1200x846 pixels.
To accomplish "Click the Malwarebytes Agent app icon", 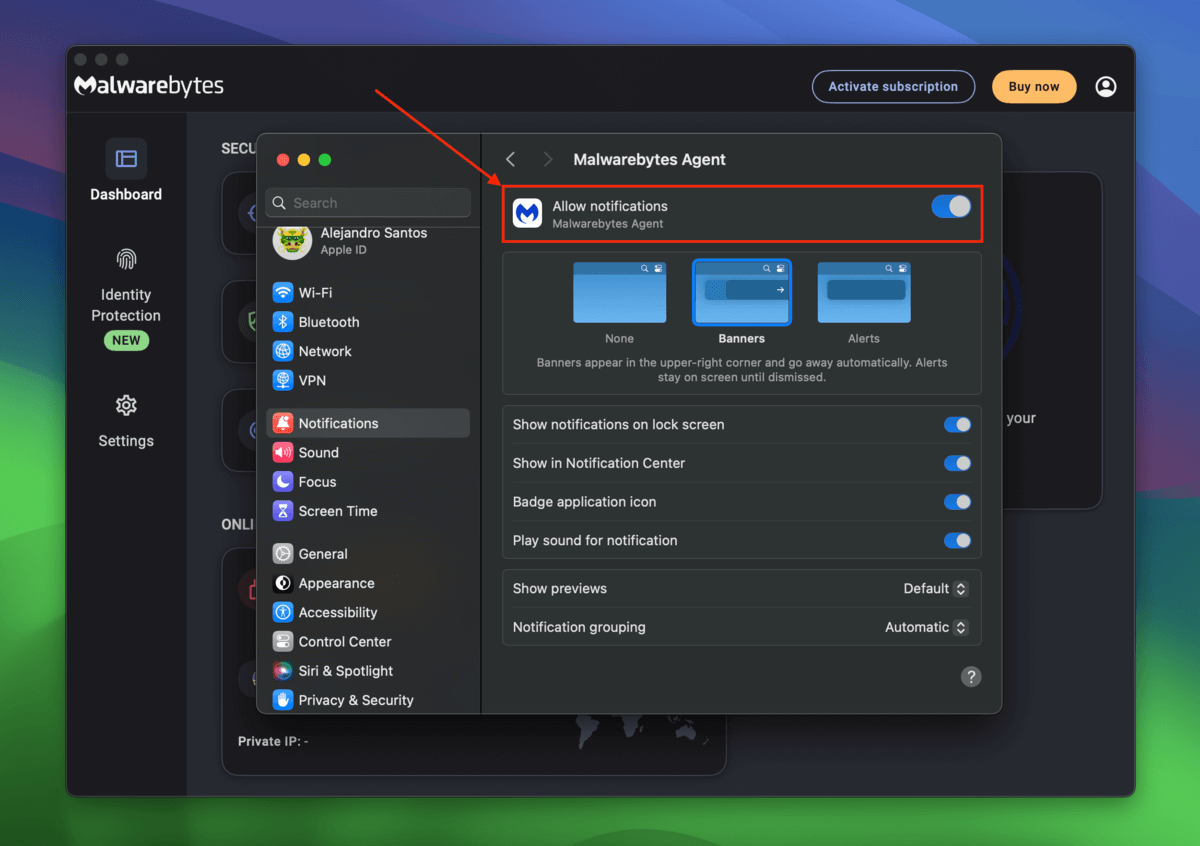I will click(527, 213).
